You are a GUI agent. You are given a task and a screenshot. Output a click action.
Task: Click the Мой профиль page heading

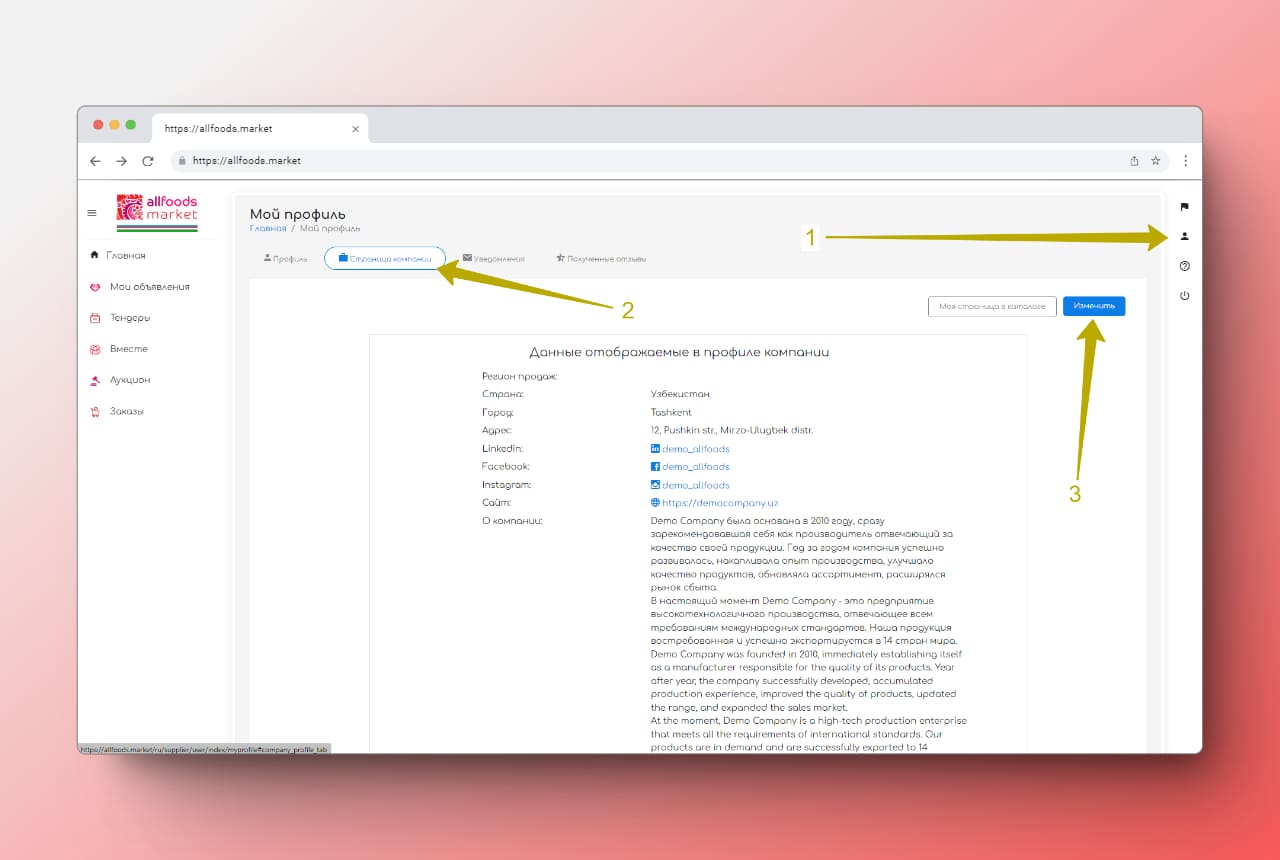click(x=297, y=214)
